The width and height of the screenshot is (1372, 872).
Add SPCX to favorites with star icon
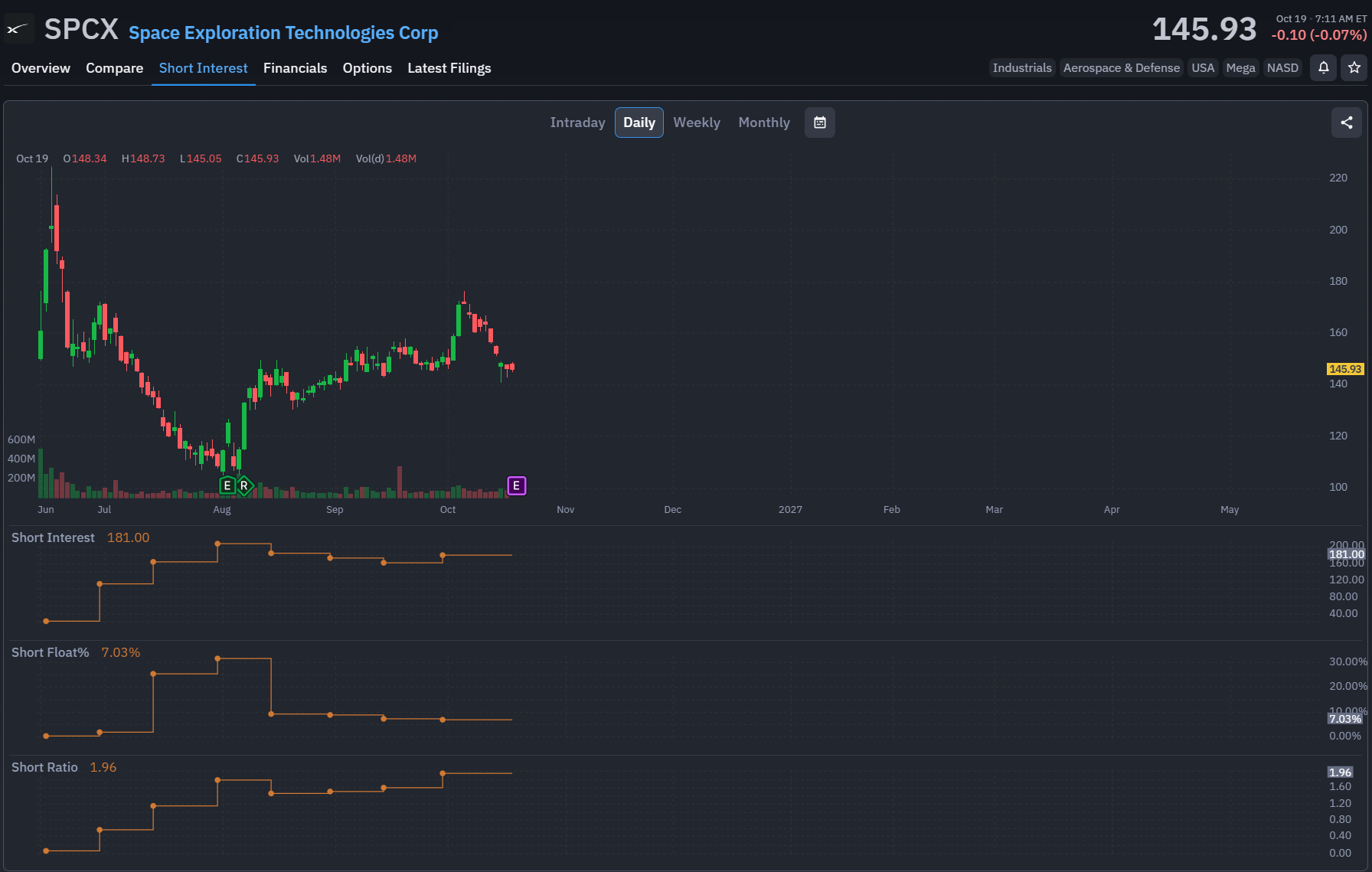click(x=1354, y=68)
